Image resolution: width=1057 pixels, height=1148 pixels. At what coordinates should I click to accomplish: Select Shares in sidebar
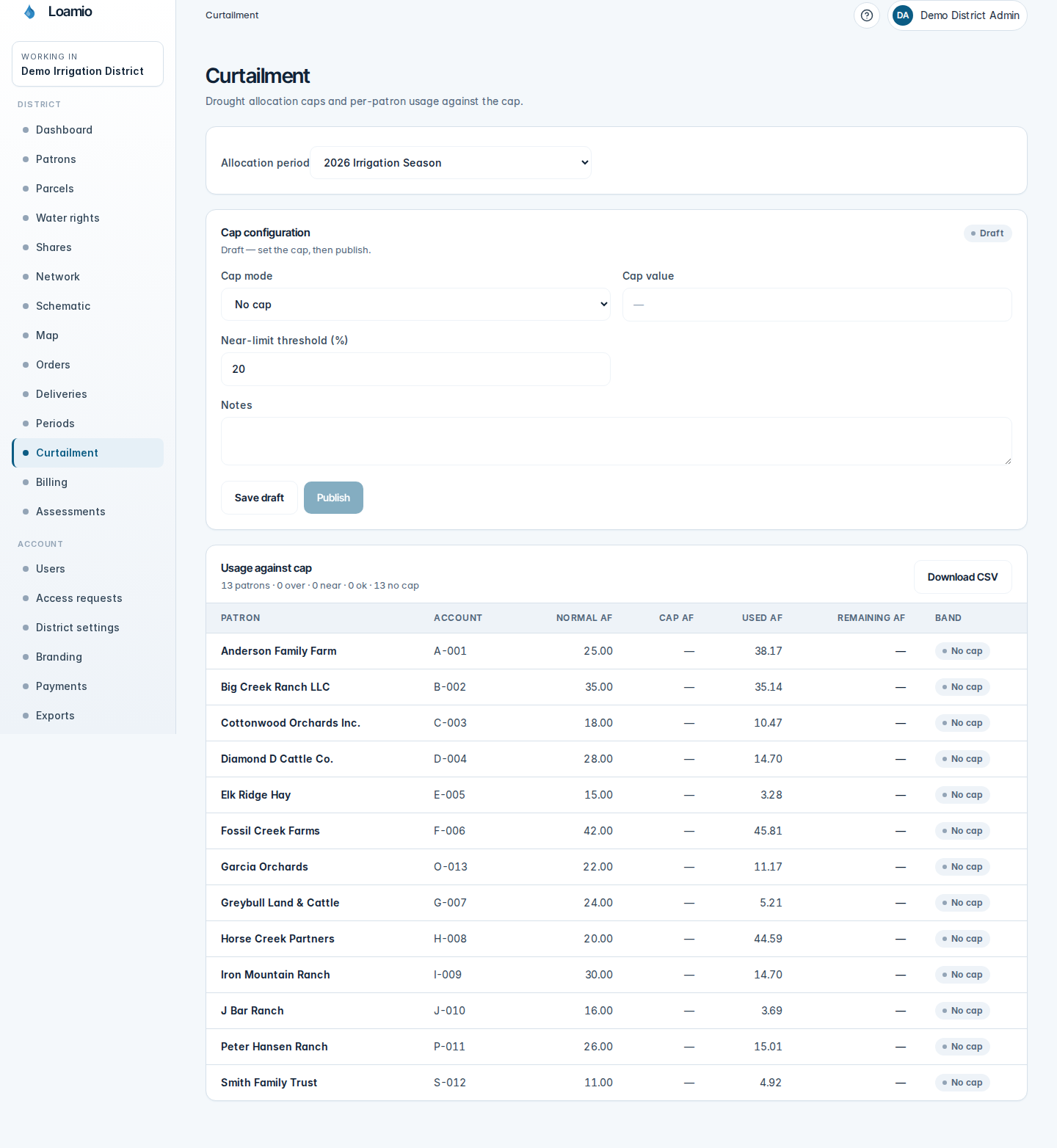[x=87, y=247]
